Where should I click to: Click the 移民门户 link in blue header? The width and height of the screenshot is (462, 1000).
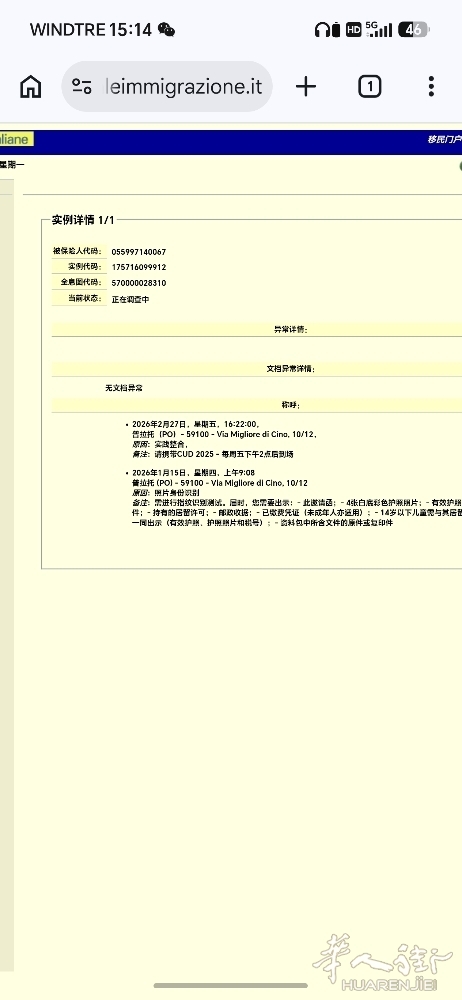tap(444, 139)
